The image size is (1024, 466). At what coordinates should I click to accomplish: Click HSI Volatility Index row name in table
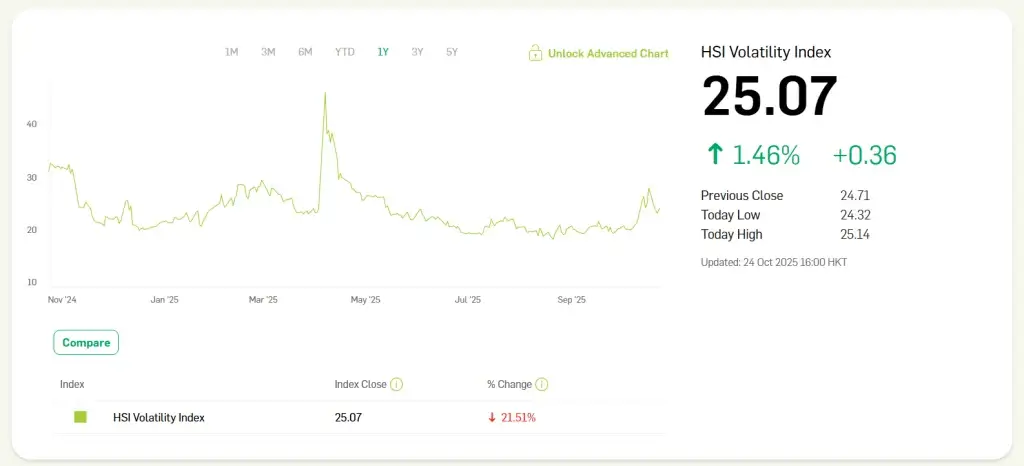pos(158,417)
